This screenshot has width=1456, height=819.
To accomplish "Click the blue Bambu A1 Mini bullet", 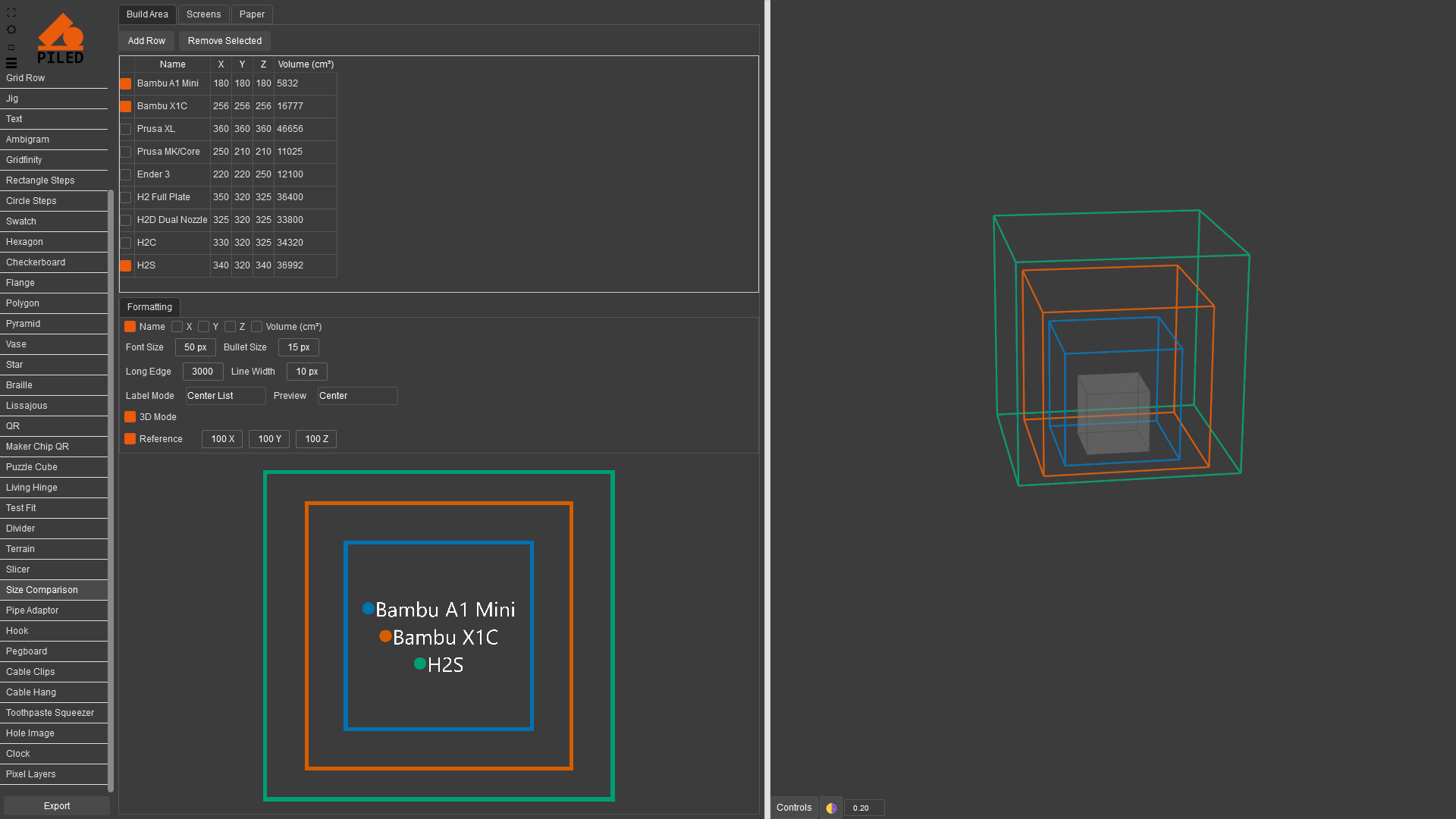I will [x=368, y=608].
